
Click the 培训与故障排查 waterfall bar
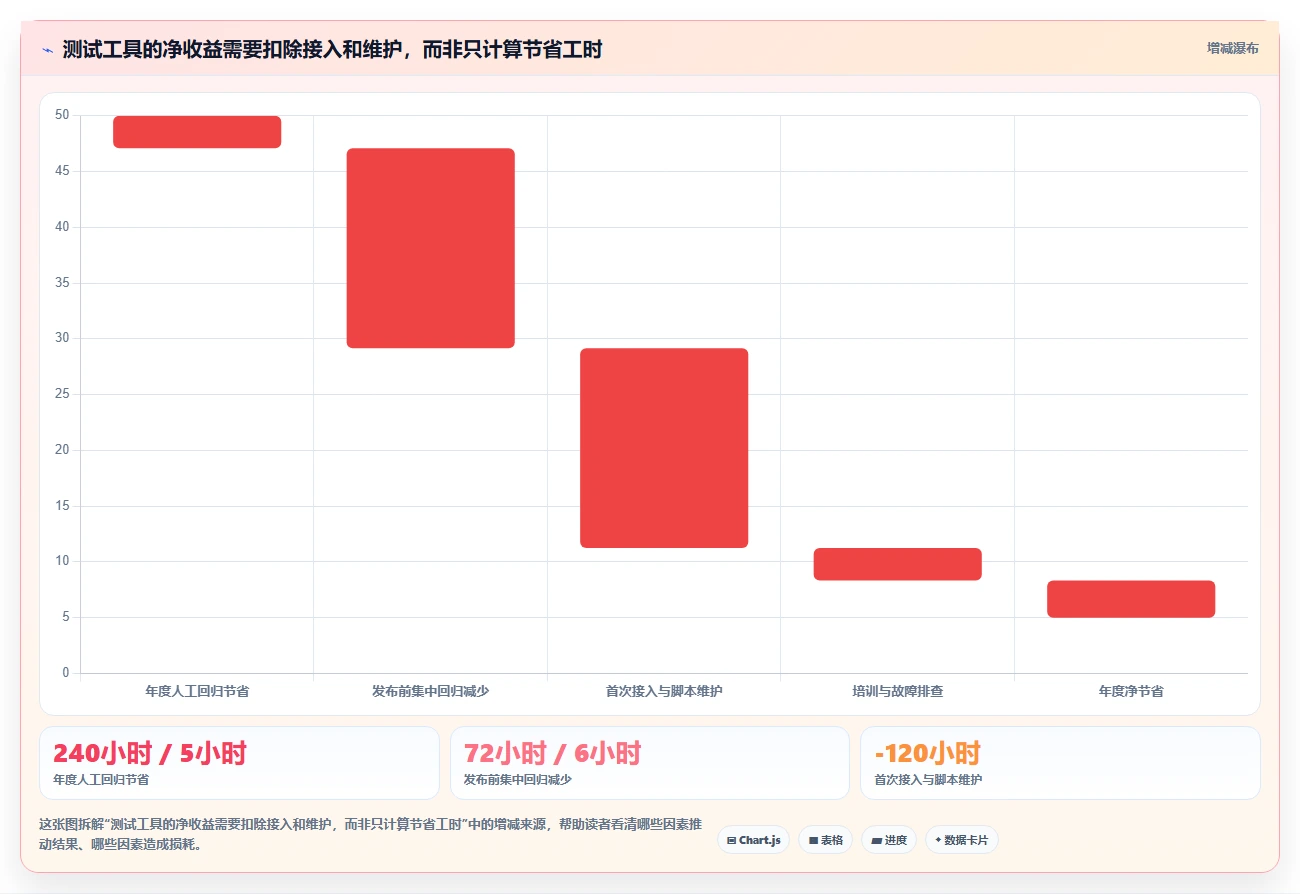click(x=897, y=564)
